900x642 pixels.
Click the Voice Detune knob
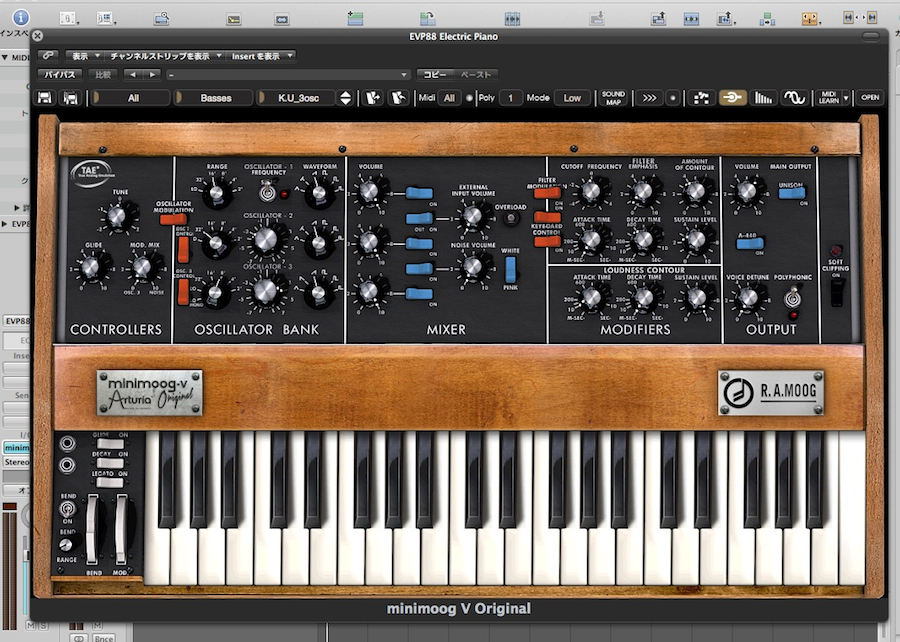point(748,298)
